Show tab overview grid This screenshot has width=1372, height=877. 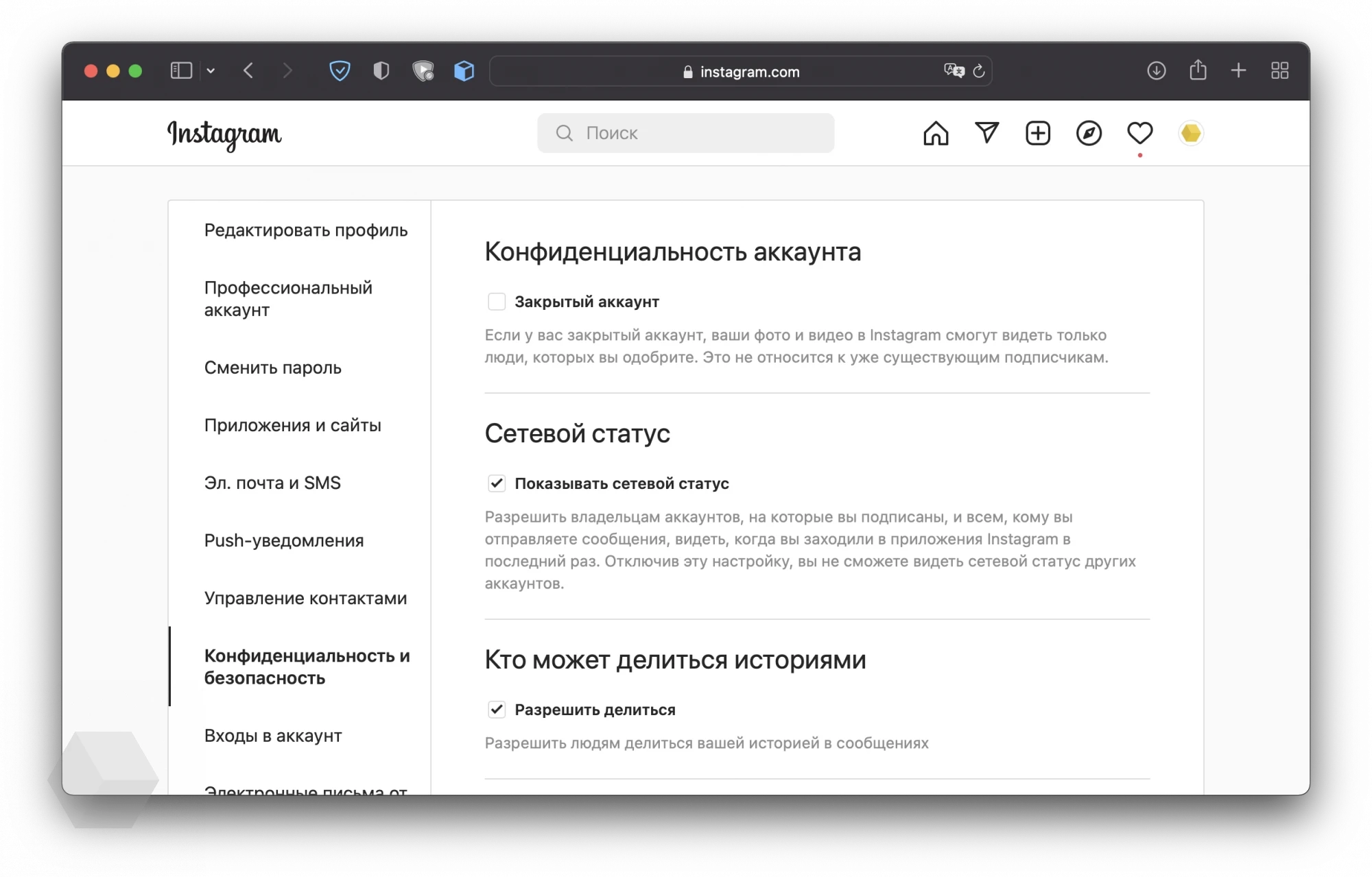pos(1279,71)
